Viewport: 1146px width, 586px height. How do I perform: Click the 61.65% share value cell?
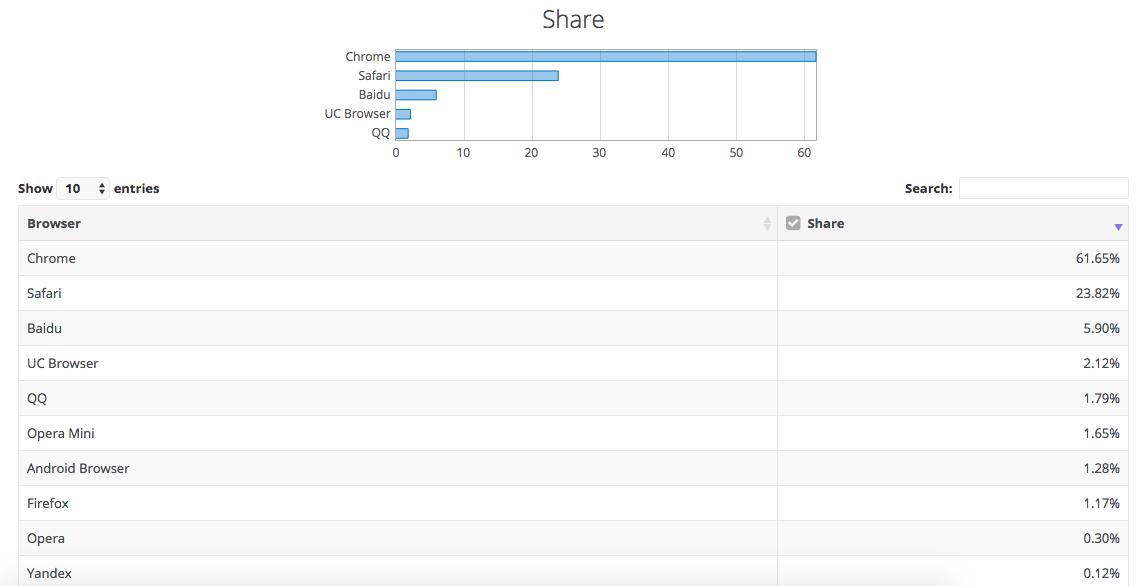click(952, 259)
